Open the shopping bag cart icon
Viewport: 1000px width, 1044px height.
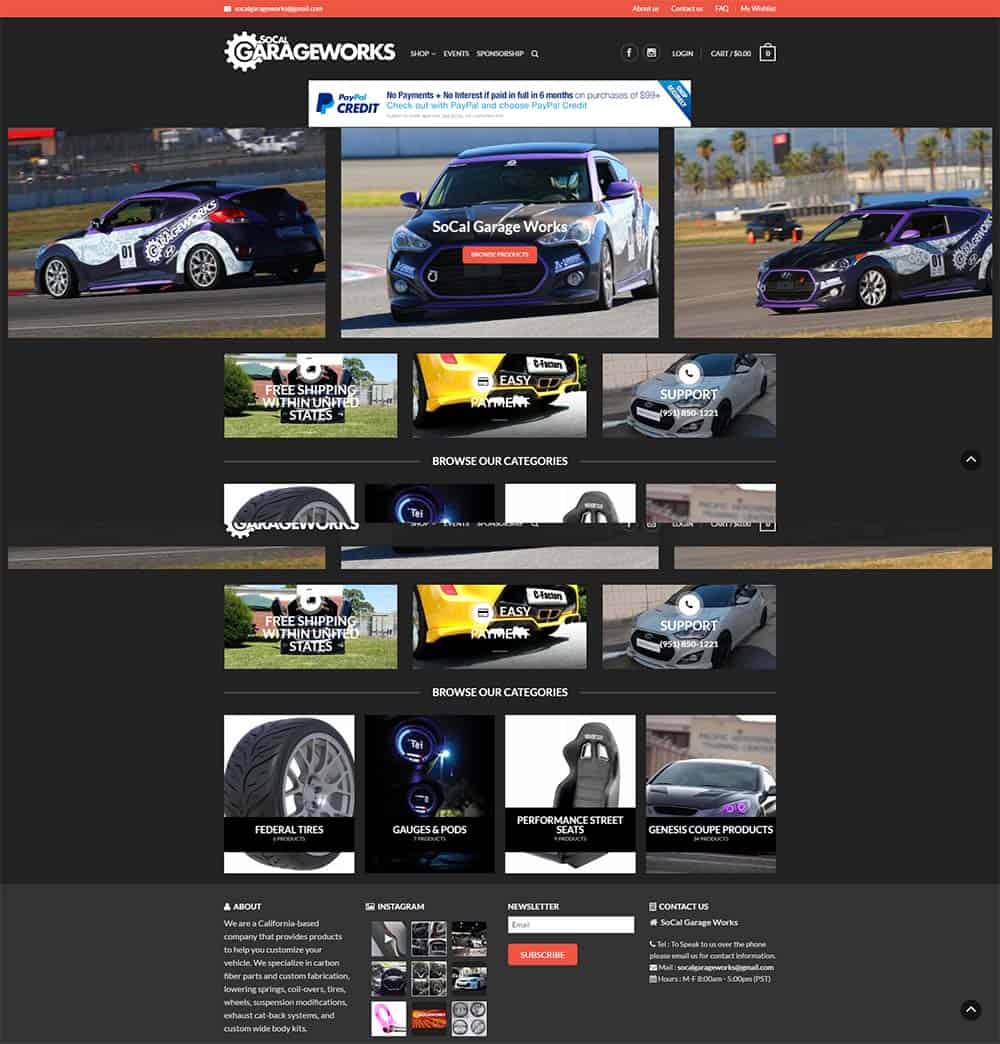(x=768, y=53)
